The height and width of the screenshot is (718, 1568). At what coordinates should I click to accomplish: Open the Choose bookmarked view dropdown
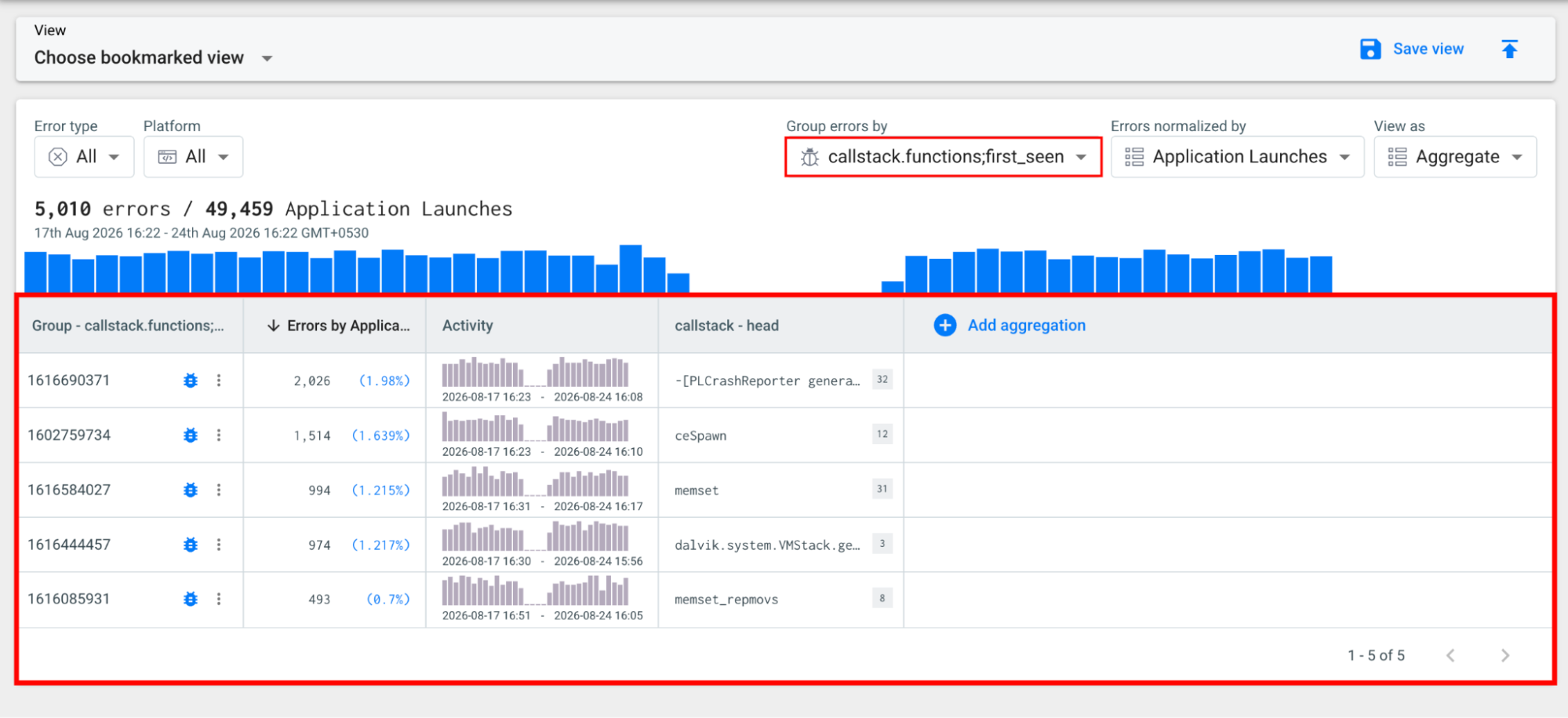coord(154,58)
